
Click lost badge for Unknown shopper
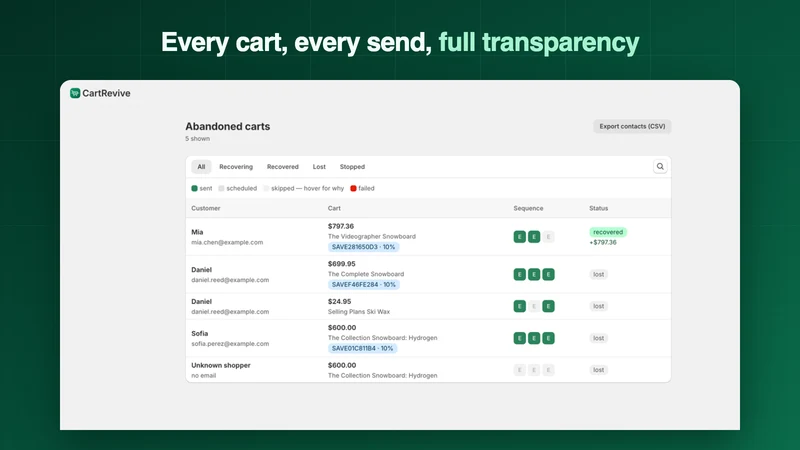pyautogui.click(x=598, y=370)
